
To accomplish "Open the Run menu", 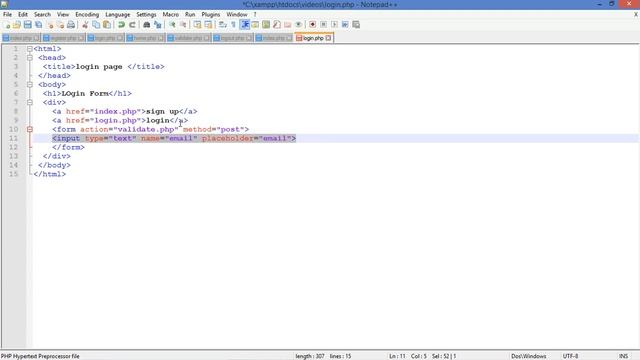I will click(x=190, y=14).
